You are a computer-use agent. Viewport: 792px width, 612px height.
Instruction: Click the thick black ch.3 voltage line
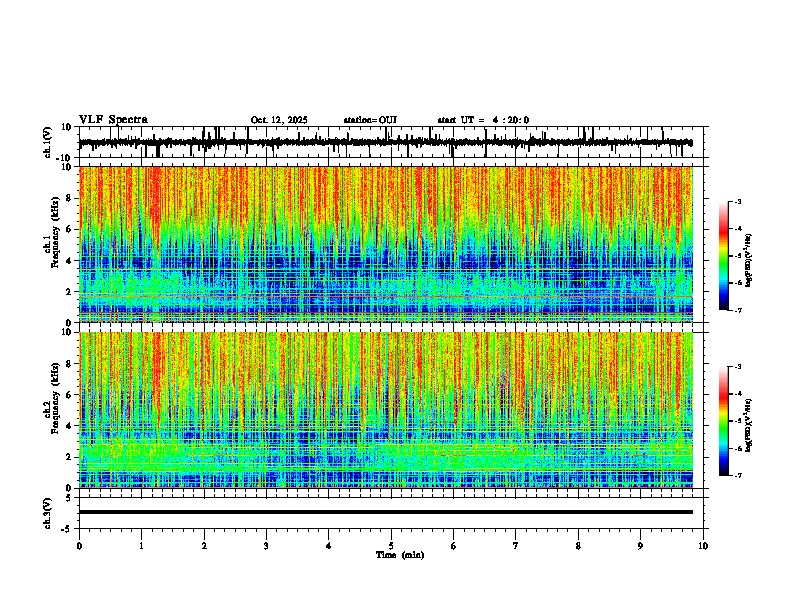[x=386, y=512]
